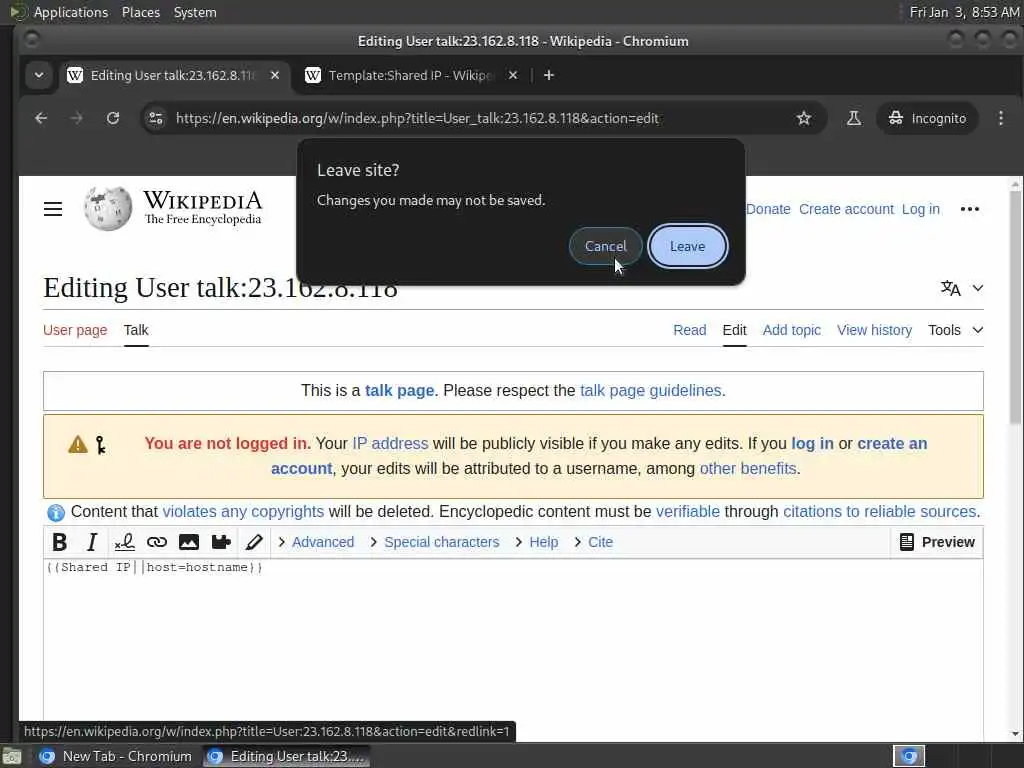Click the Create account link
This screenshot has height=768, width=1024.
click(x=846, y=209)
